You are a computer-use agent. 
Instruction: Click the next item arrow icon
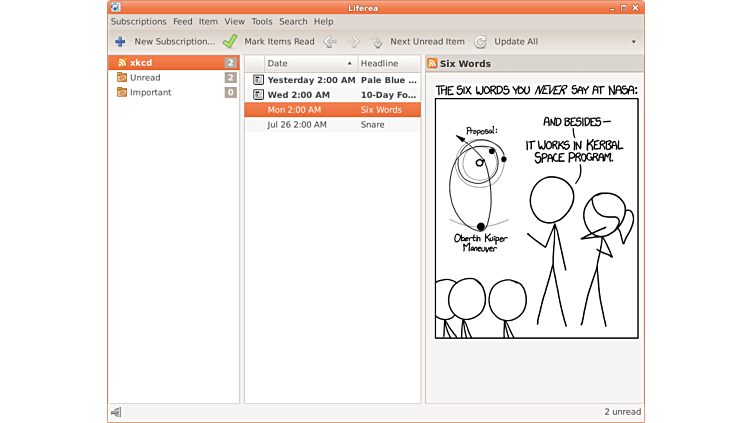click(x=353, y=42)
